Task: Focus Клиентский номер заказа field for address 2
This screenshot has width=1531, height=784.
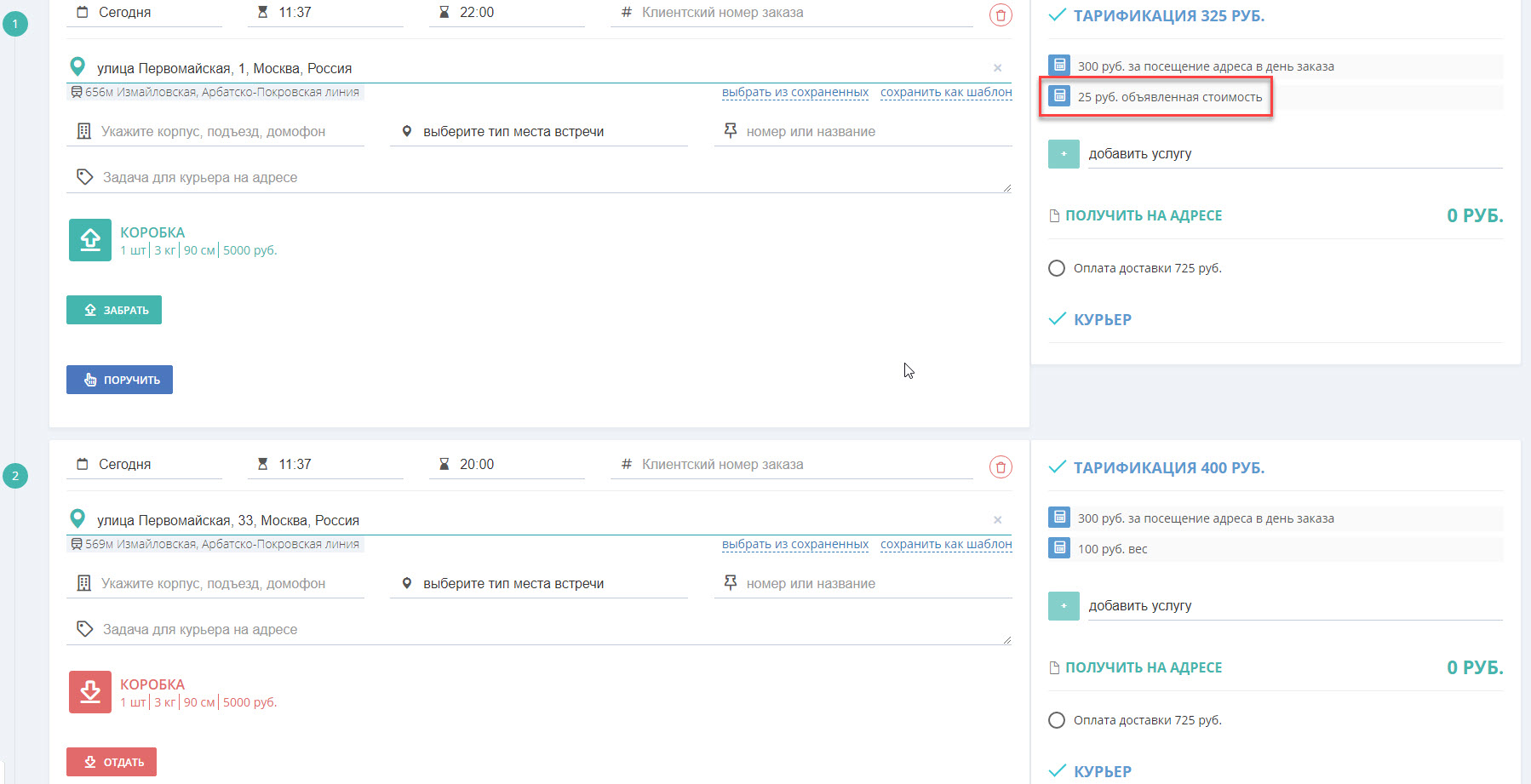Action: [792, 465]
